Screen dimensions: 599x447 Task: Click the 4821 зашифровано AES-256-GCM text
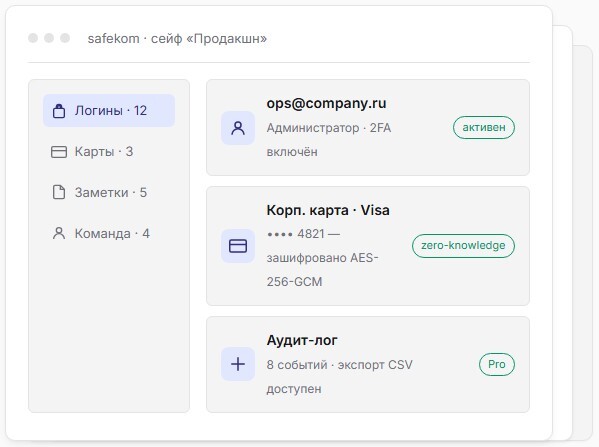[322, 258]
